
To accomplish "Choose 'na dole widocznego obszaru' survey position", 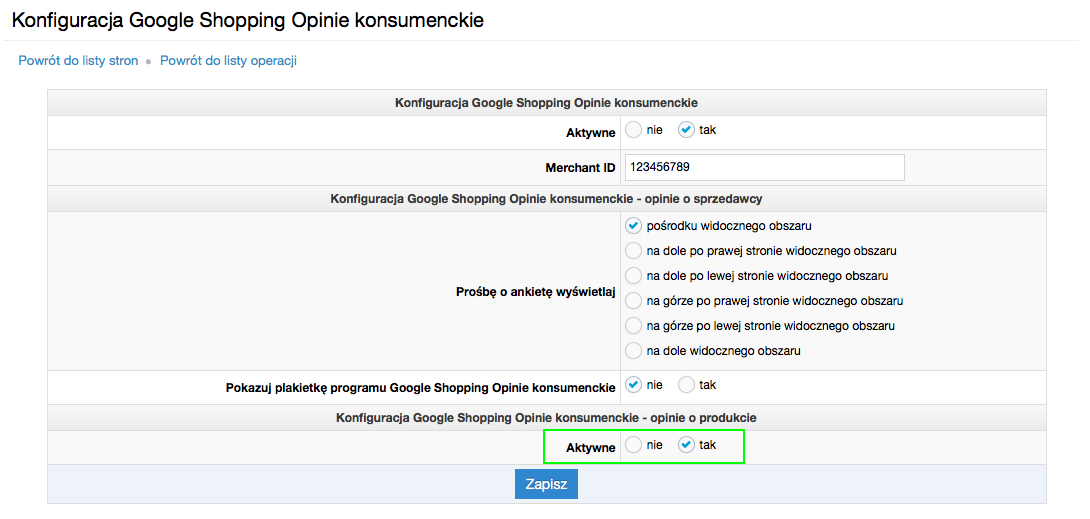I will pos(633,351).
